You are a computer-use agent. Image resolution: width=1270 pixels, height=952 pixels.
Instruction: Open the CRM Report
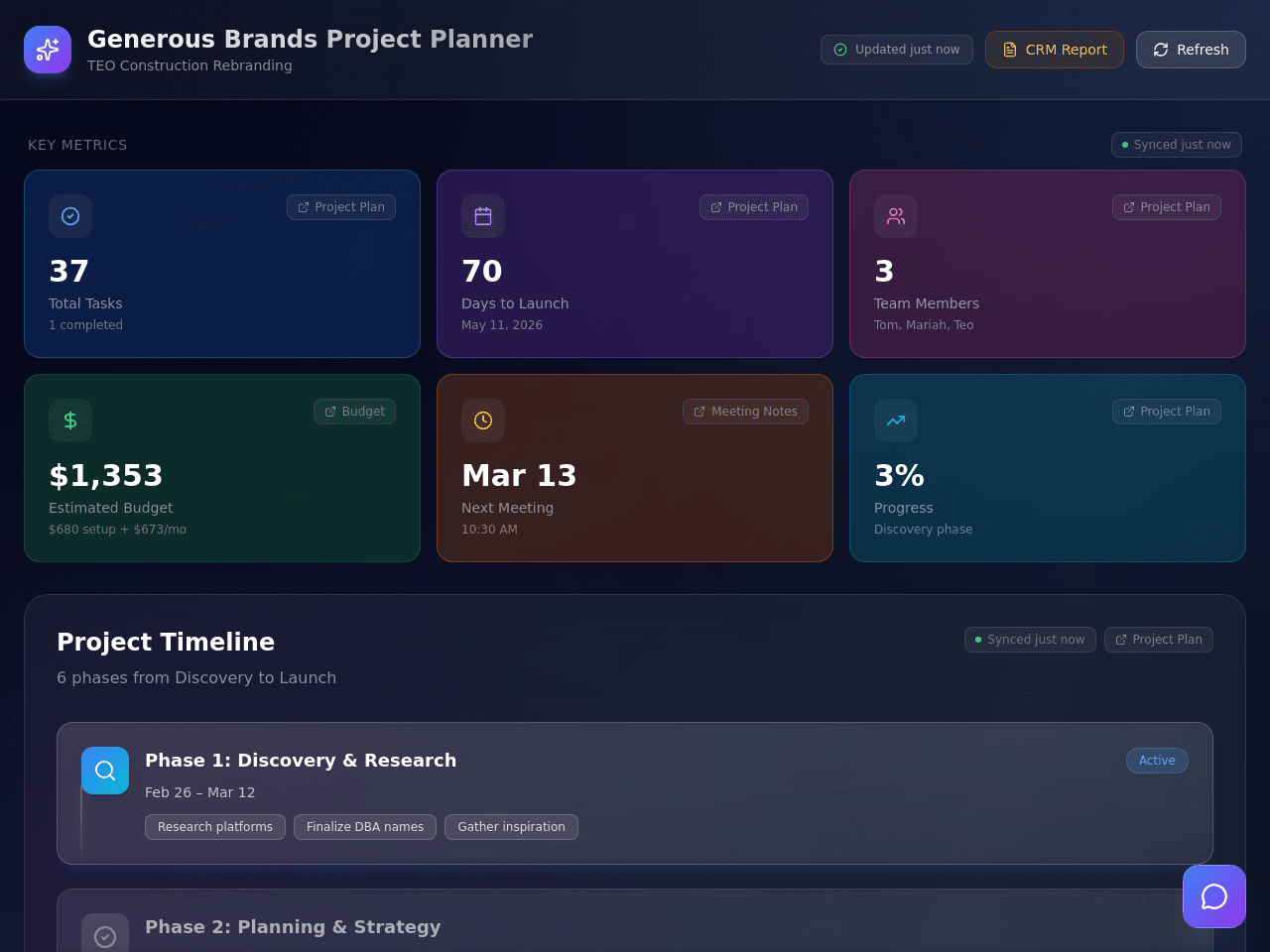point(1055,50)
